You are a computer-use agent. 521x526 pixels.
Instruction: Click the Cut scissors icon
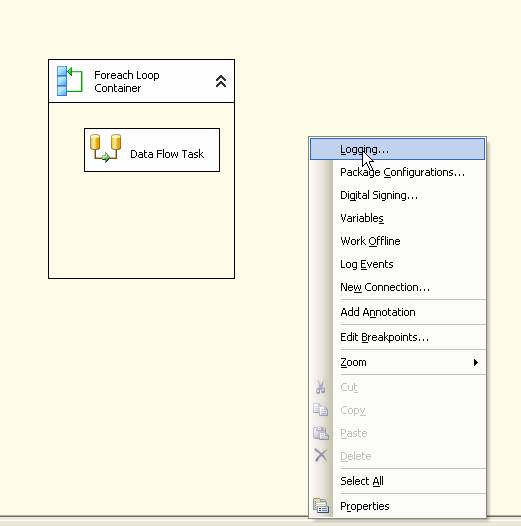click(x=320, y=387)
